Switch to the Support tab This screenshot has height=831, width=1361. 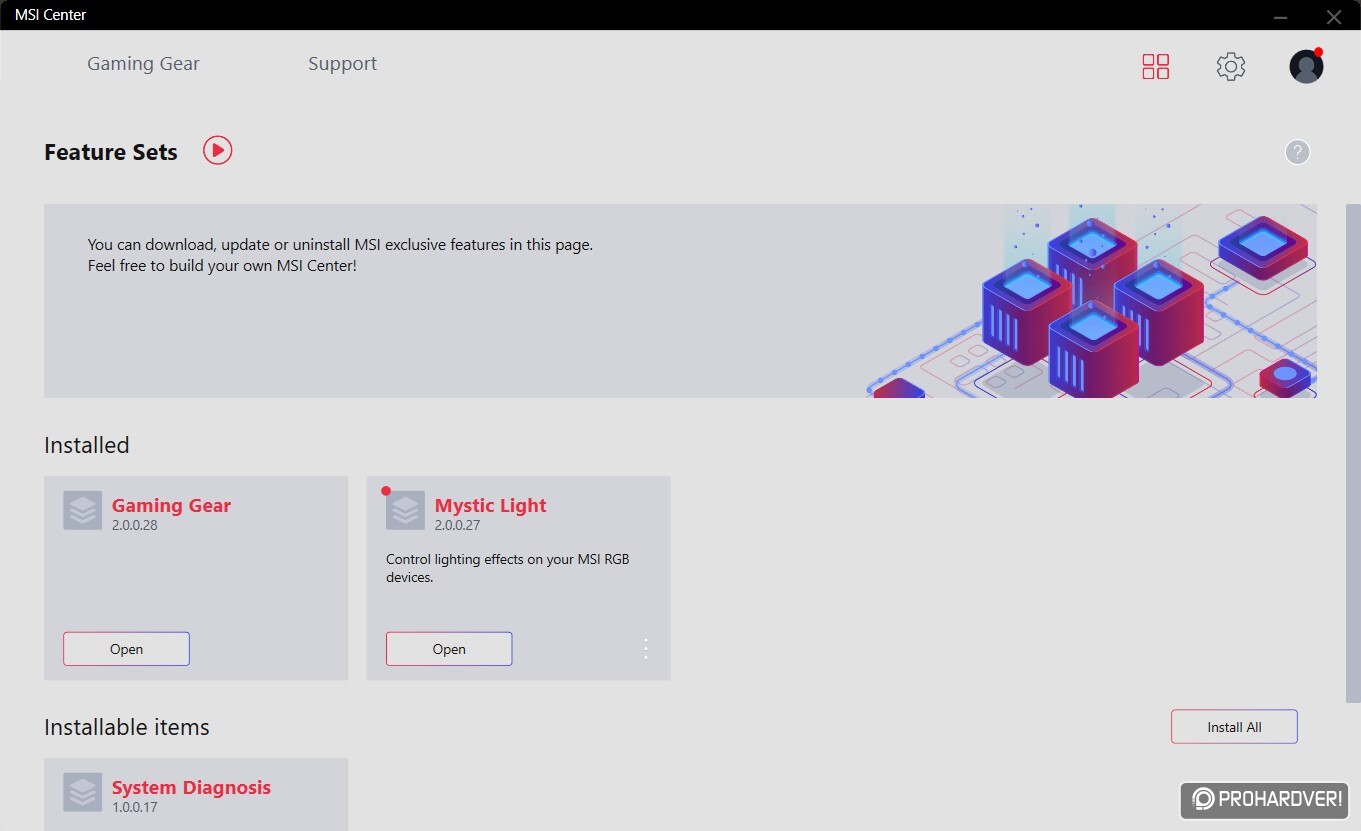click(x=342, y=64)
